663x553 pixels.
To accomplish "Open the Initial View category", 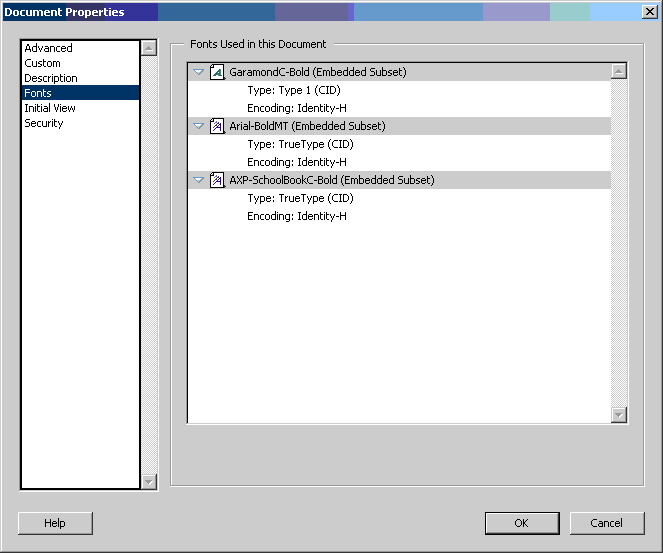I will coord(80,108).
